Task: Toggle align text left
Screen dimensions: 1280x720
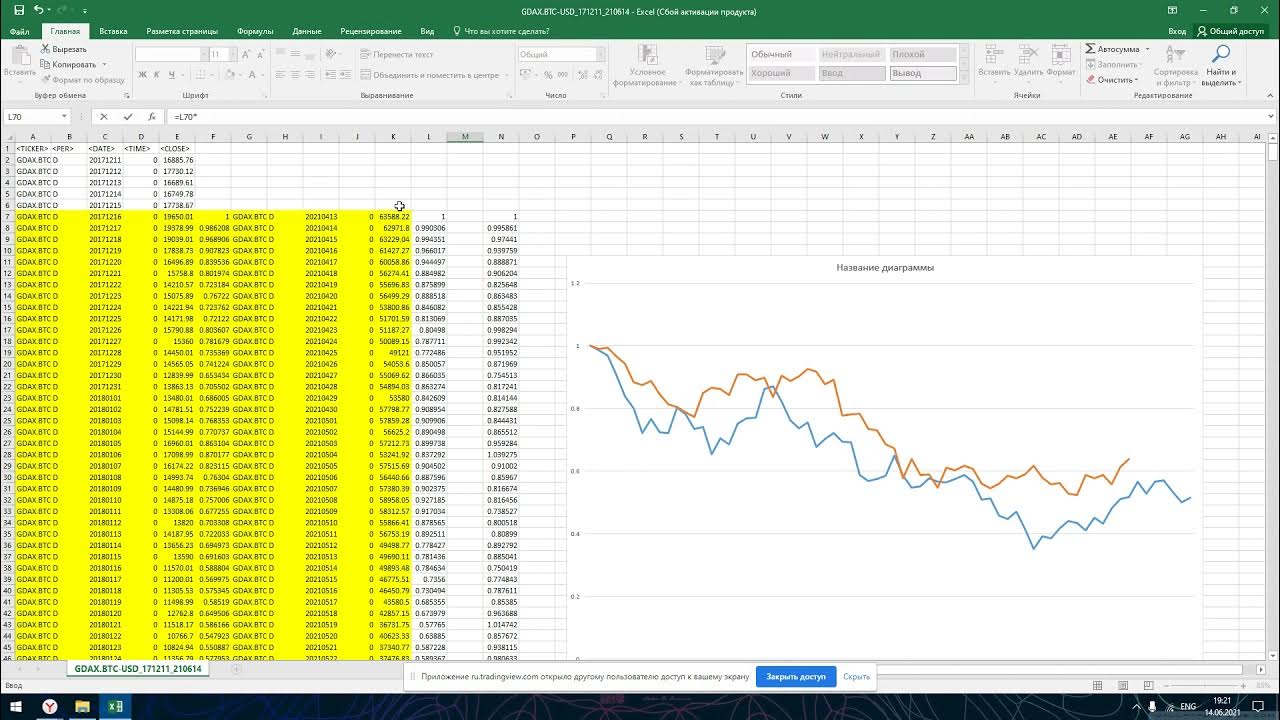Action: 281,74
